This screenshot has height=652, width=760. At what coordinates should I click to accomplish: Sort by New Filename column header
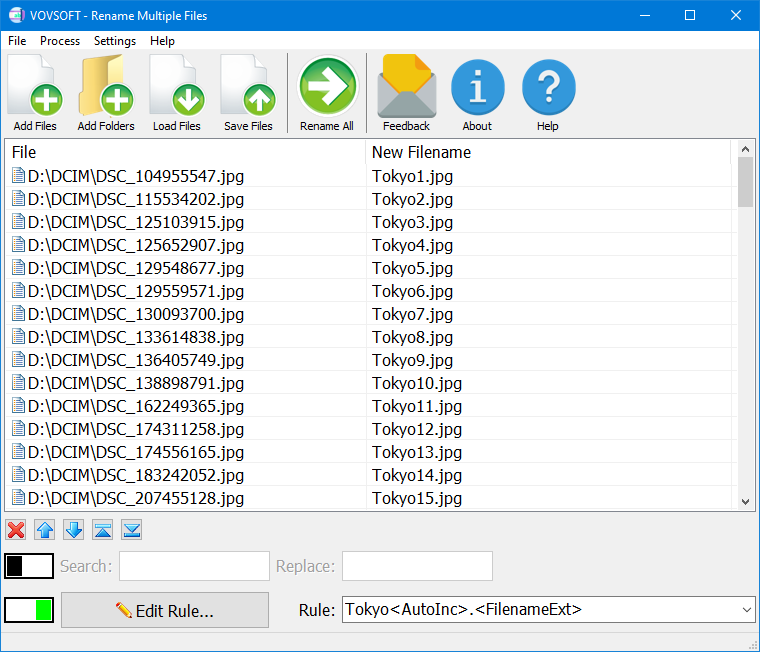[x=421, y=152]
